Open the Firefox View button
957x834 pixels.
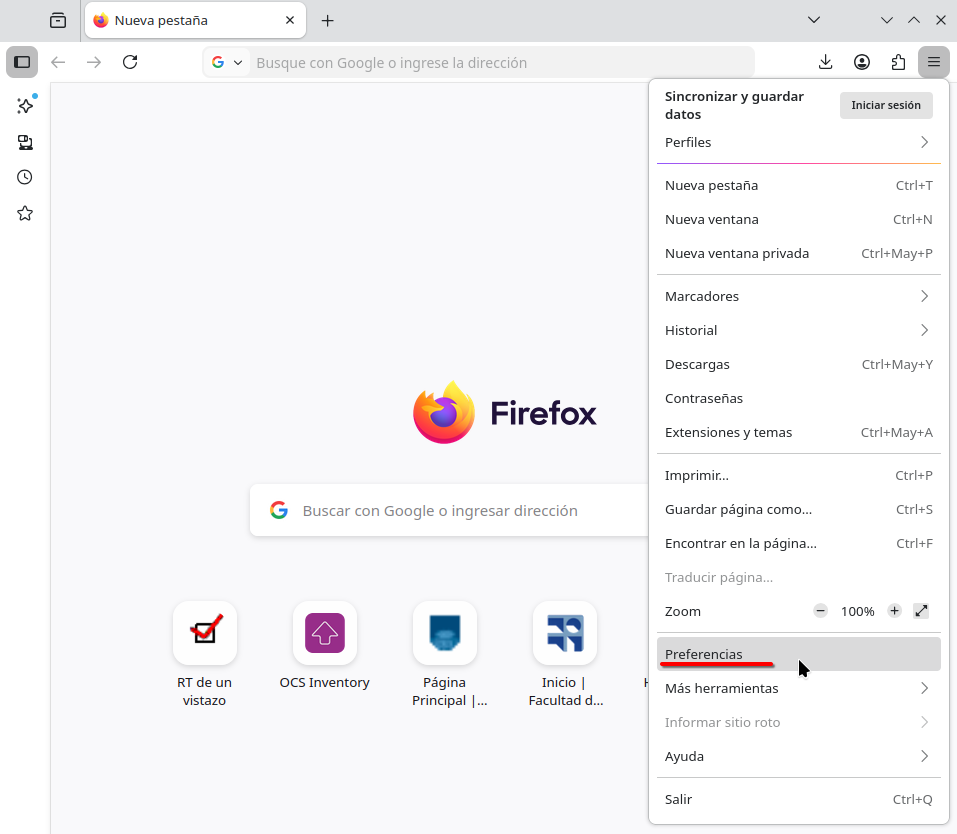click(x=58, y=21)
